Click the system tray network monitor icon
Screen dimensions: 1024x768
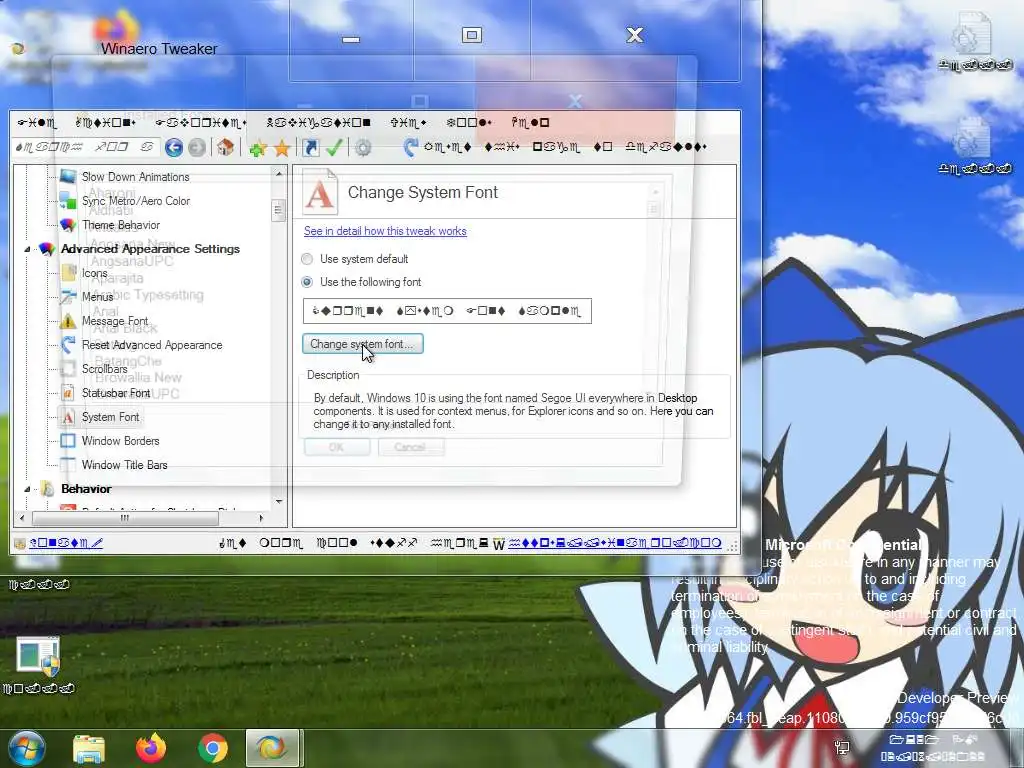point(842,746)
